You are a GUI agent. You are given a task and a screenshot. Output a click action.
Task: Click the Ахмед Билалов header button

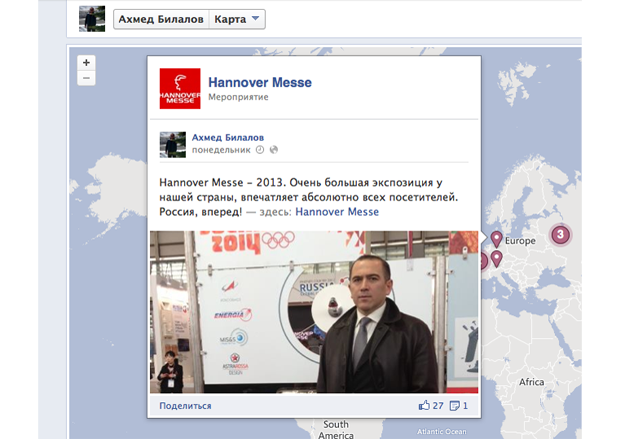coord(161,19)
